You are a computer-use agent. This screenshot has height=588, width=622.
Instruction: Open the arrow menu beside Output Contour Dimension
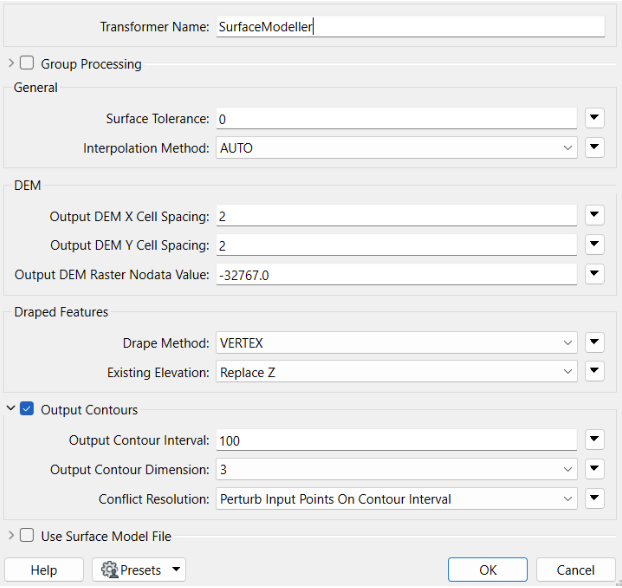click(594, 469)
